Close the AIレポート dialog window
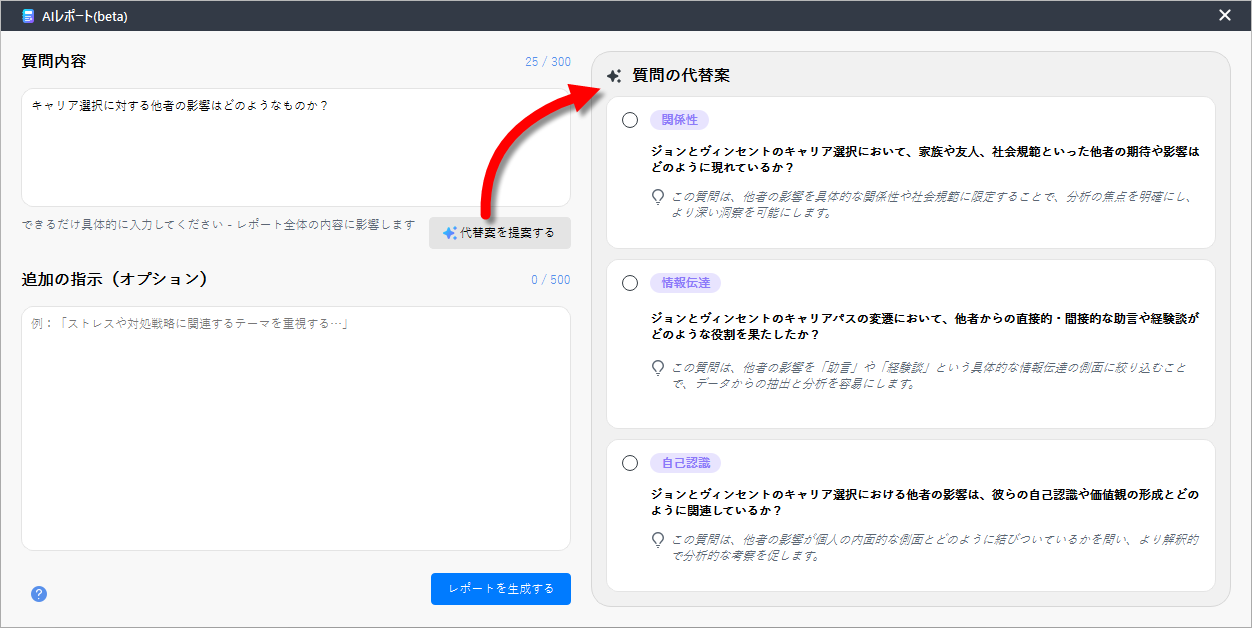Image resolution: width=1252 pixels, height=628 pixels. point(1225,15)
